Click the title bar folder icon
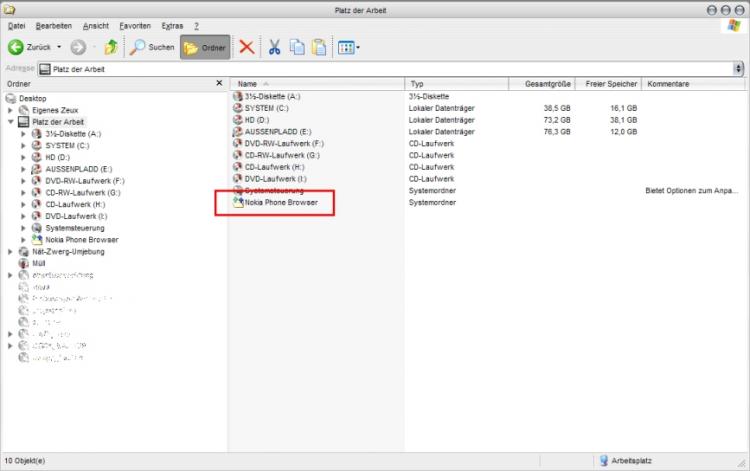The image size is (750, 471). [9, 10]
